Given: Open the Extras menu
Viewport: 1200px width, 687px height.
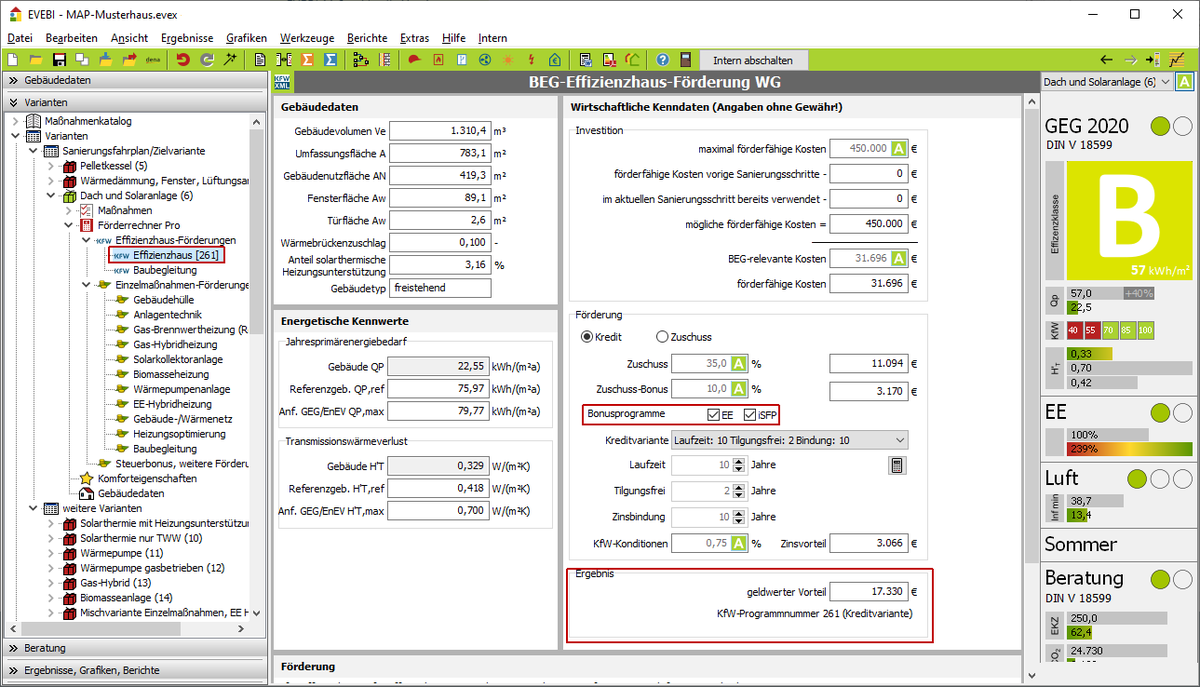Looking at the screenshot, I should click(414, 38).
